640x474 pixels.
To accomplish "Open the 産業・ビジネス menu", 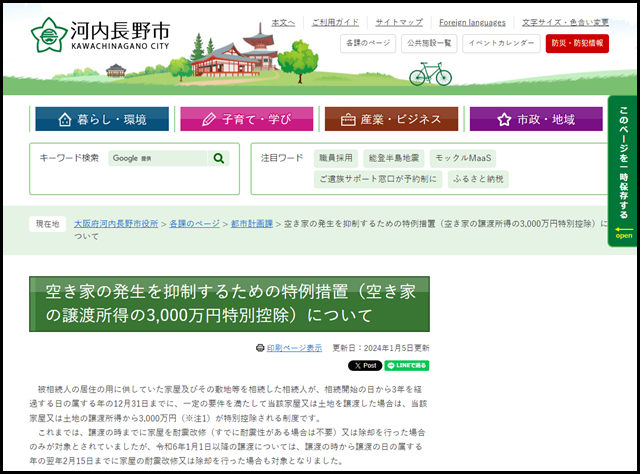I will 391,119.
